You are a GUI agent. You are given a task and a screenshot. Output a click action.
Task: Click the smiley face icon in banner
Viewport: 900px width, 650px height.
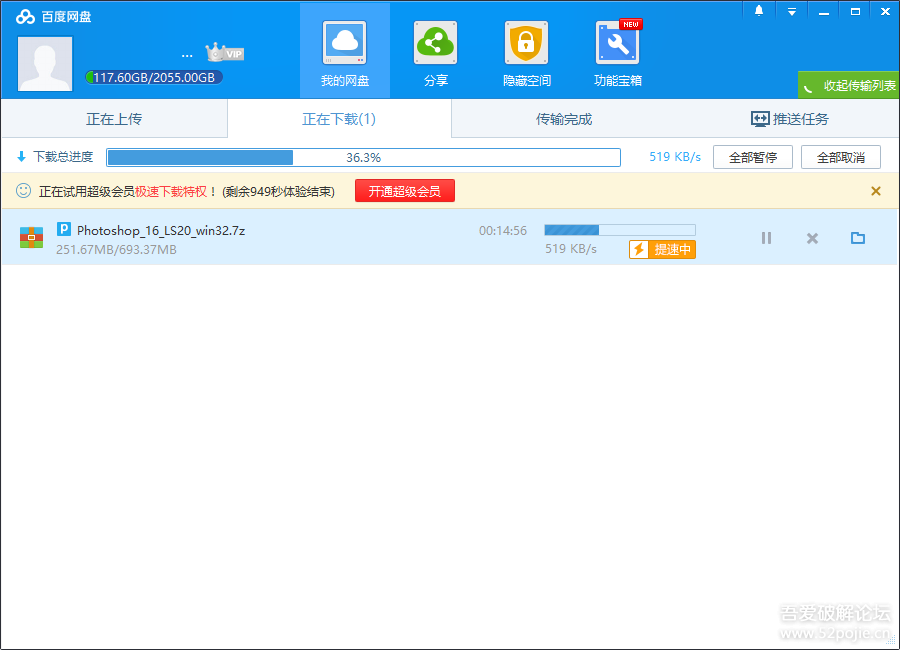(x=24, y=191)
